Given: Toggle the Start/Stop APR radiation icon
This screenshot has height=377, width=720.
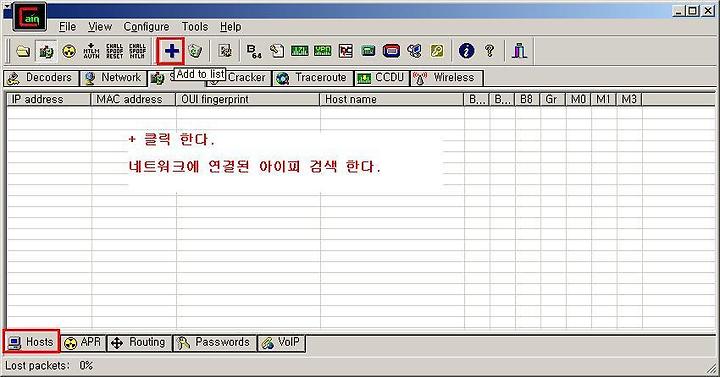Looking at the screenshot, I should click(x=69, y=51).
